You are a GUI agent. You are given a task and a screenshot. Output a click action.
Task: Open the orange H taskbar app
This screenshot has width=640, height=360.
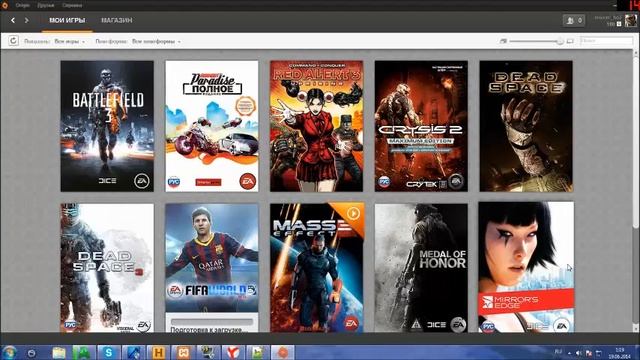tap(158, 353)
